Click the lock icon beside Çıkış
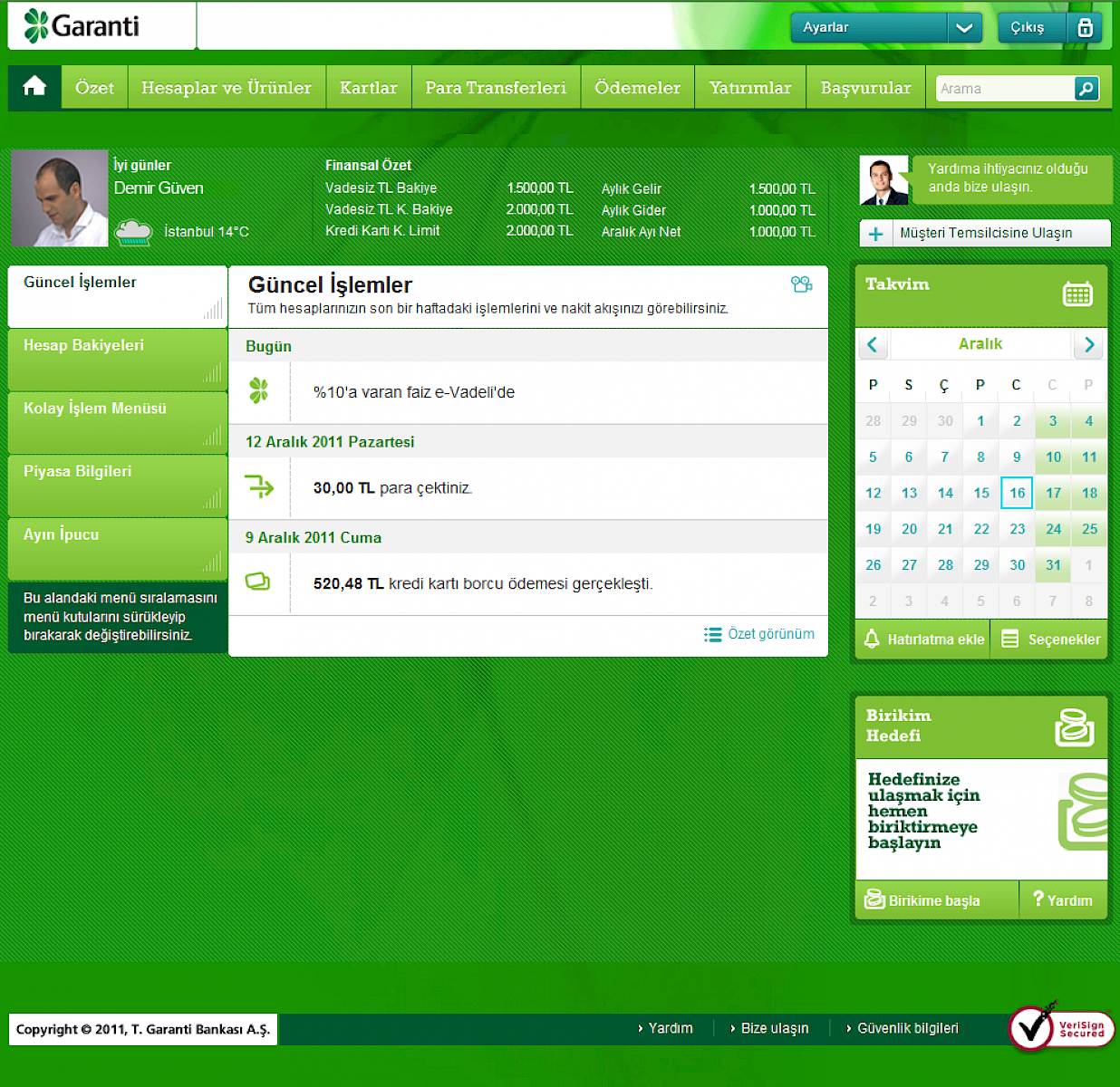Screen dimensions: 1120x1087 point(1085,28)
